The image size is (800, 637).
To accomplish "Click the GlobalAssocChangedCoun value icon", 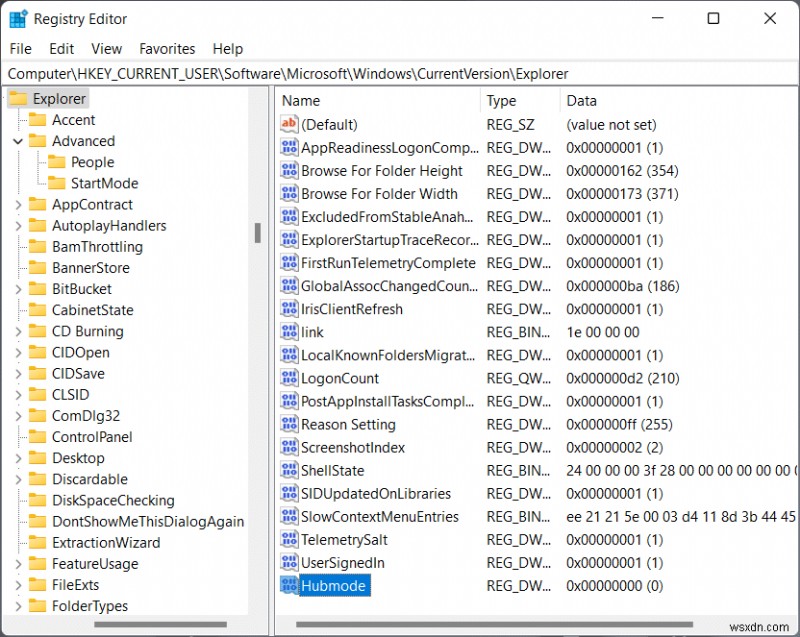I will tap(289, 286).
